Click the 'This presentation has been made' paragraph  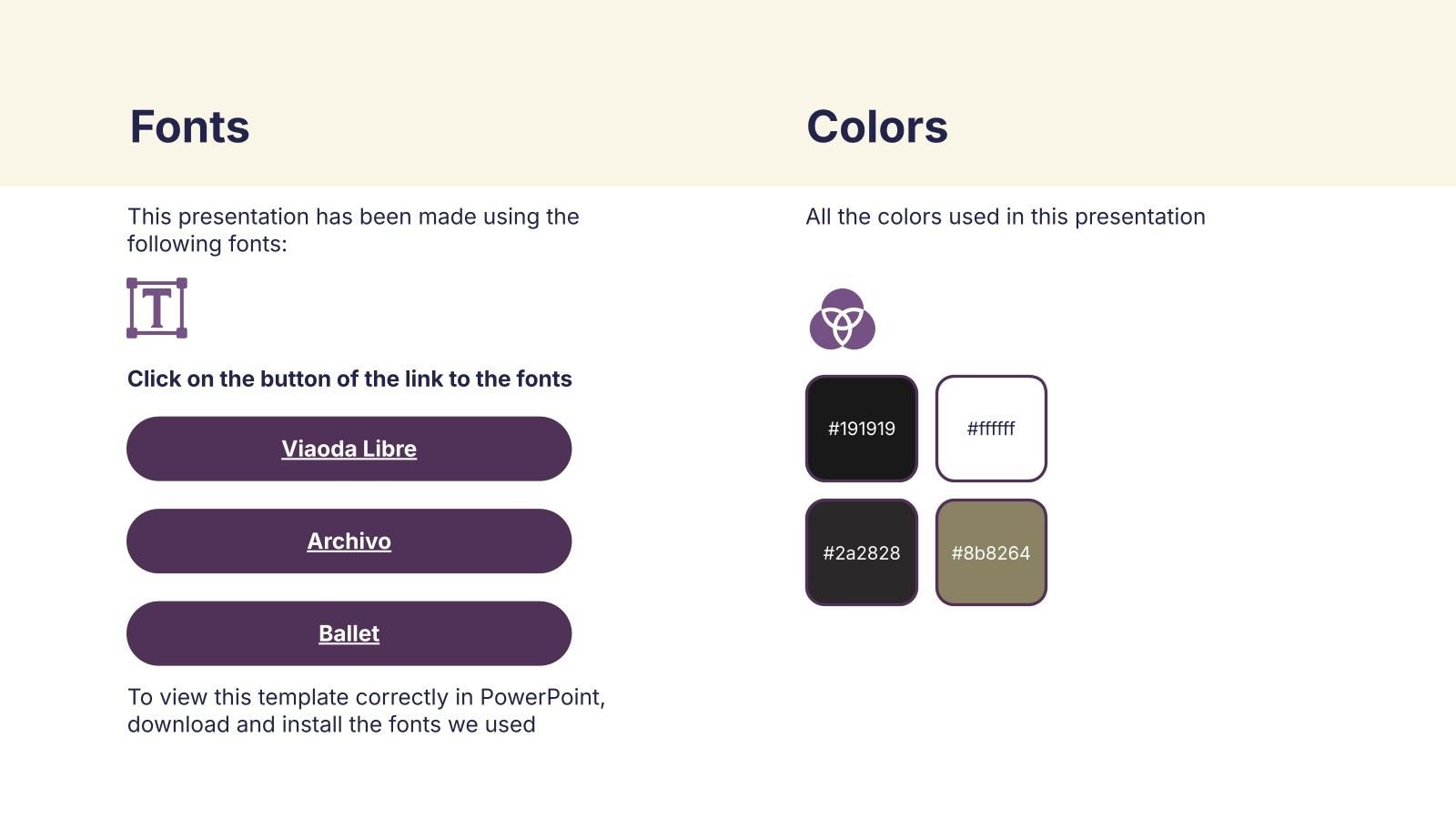tap(353, 230)
